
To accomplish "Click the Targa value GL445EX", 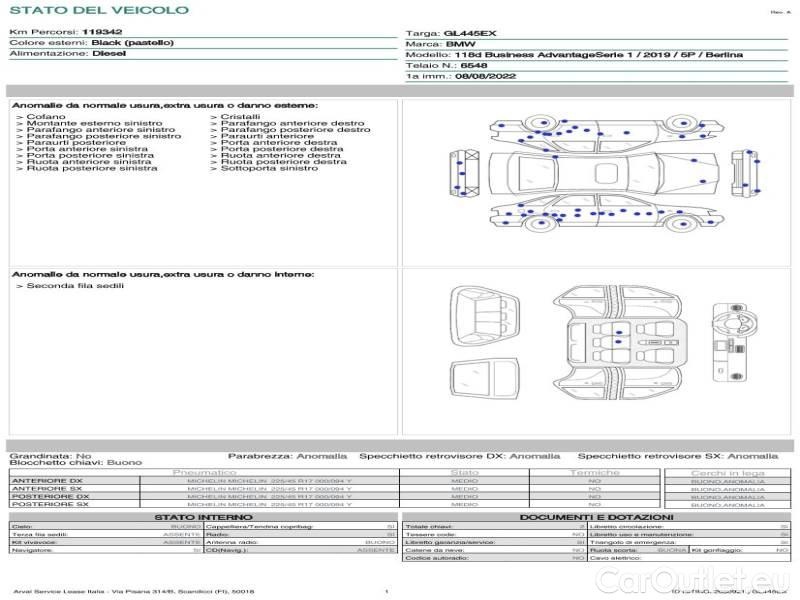I will click(470, 33).
